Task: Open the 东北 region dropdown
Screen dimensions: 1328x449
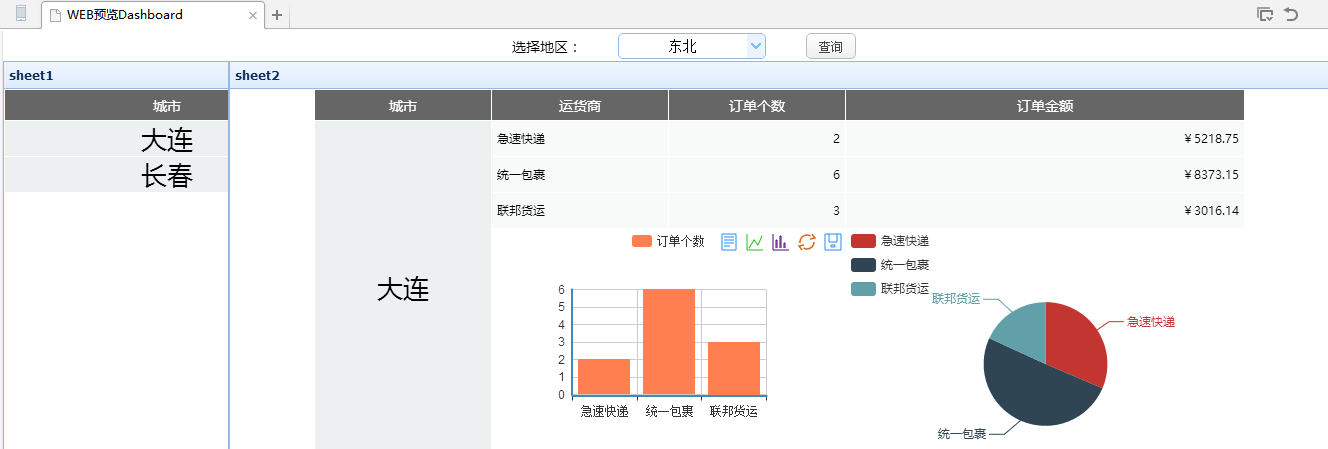Action: [692, 46]
